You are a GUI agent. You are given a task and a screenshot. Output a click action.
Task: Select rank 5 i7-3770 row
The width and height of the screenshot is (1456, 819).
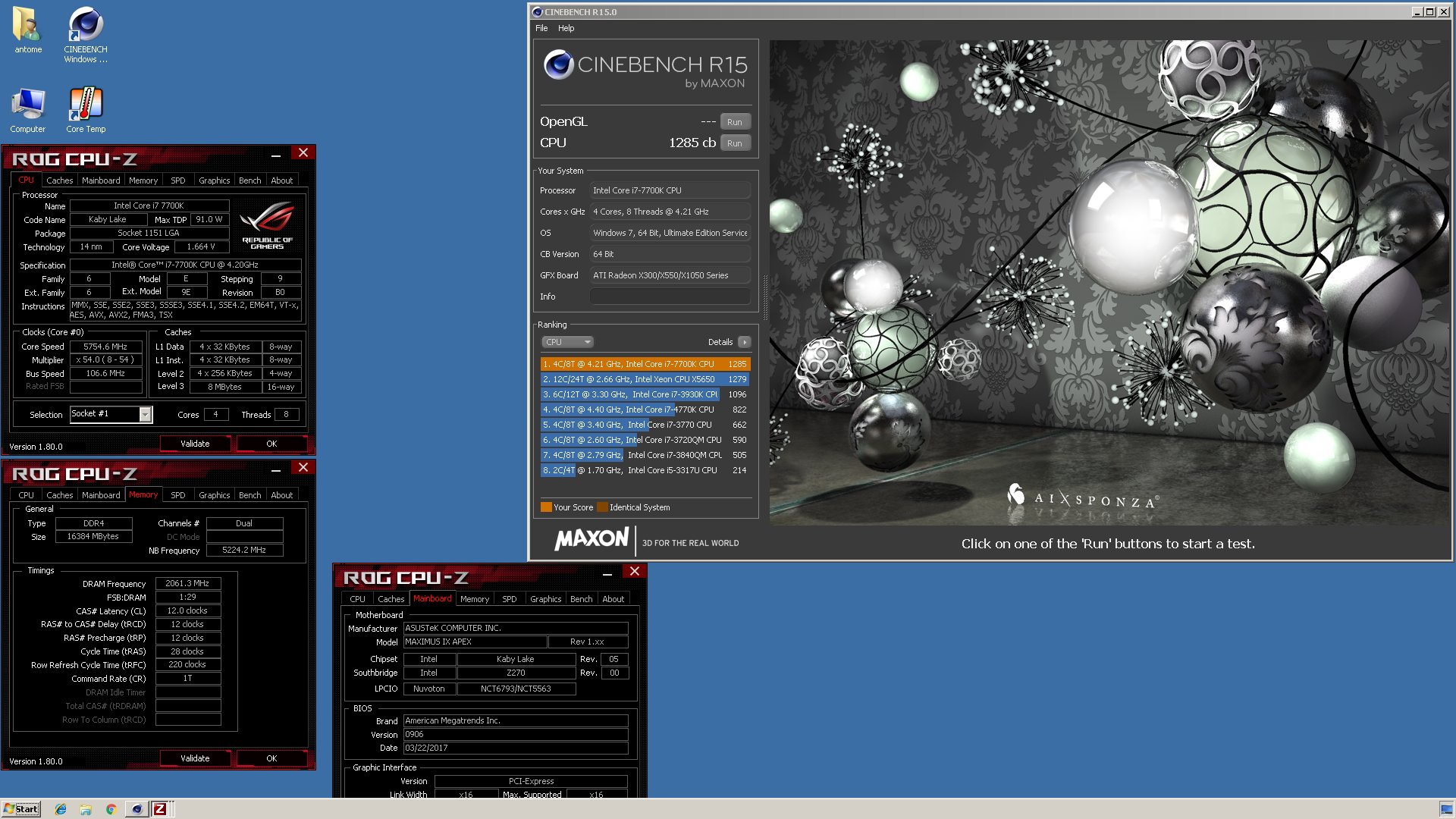[x=645, y=425]
